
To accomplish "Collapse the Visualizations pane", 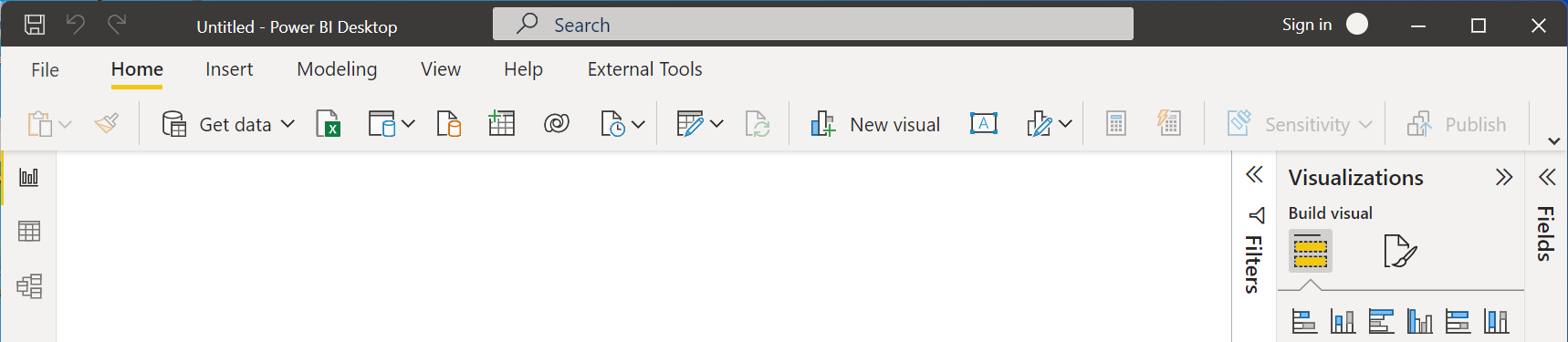I will coord(1504,177).
